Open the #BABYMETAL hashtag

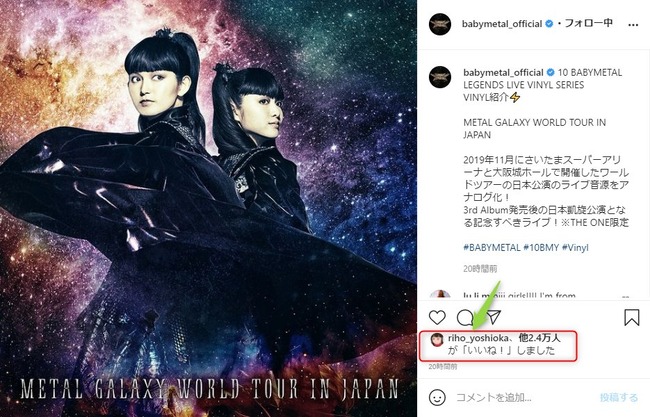[x=492, y=247]
